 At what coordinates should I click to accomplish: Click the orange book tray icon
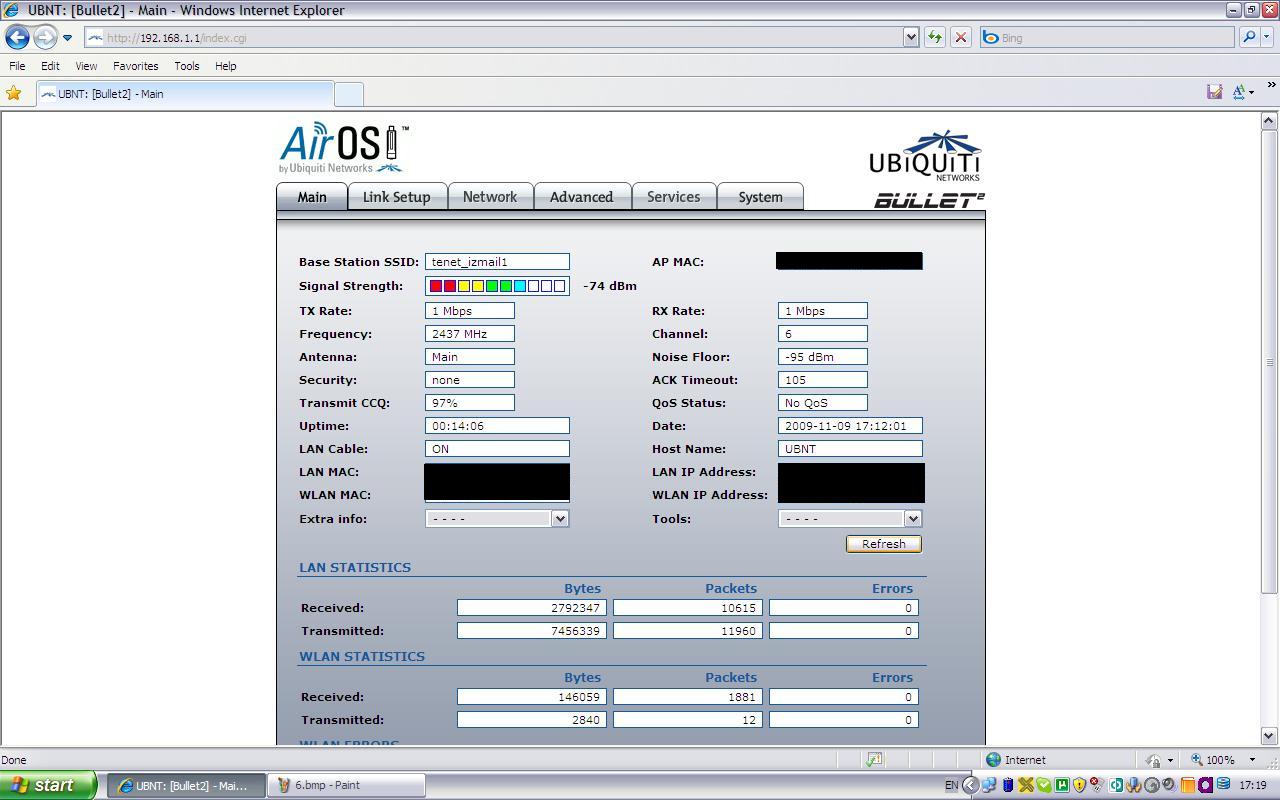click(1188, 785)
